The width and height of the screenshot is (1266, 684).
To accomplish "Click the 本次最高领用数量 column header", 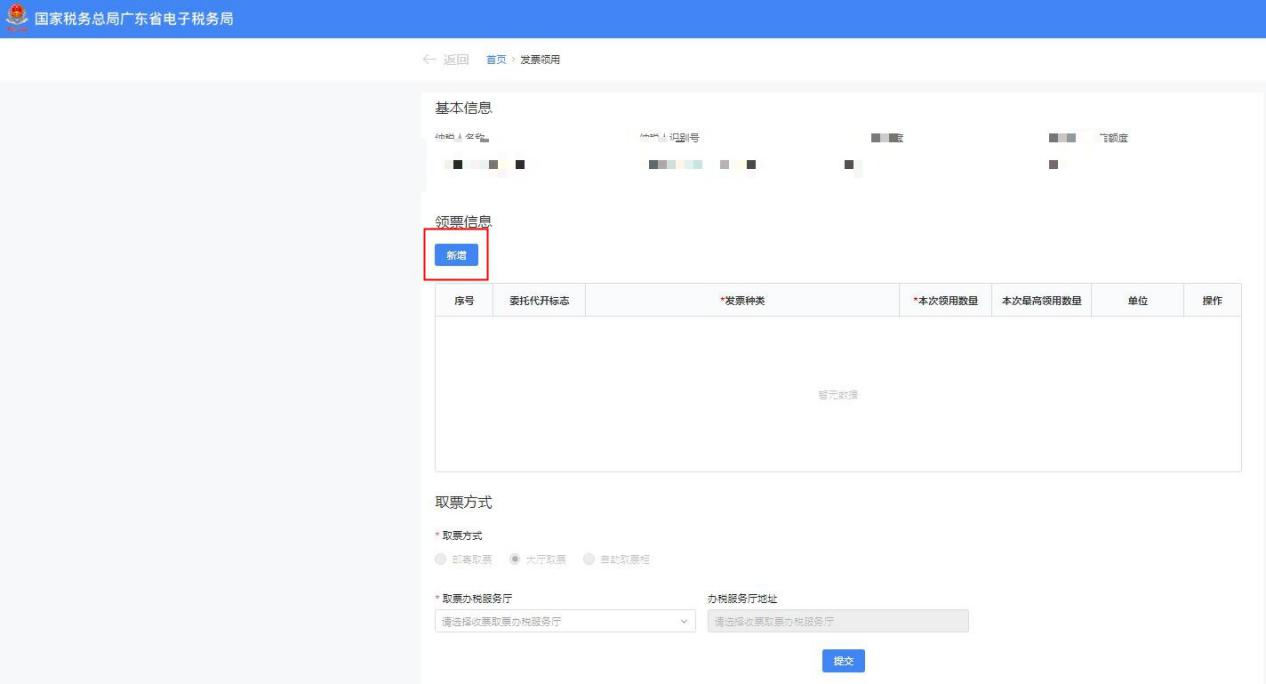I will pos(1041,301).
